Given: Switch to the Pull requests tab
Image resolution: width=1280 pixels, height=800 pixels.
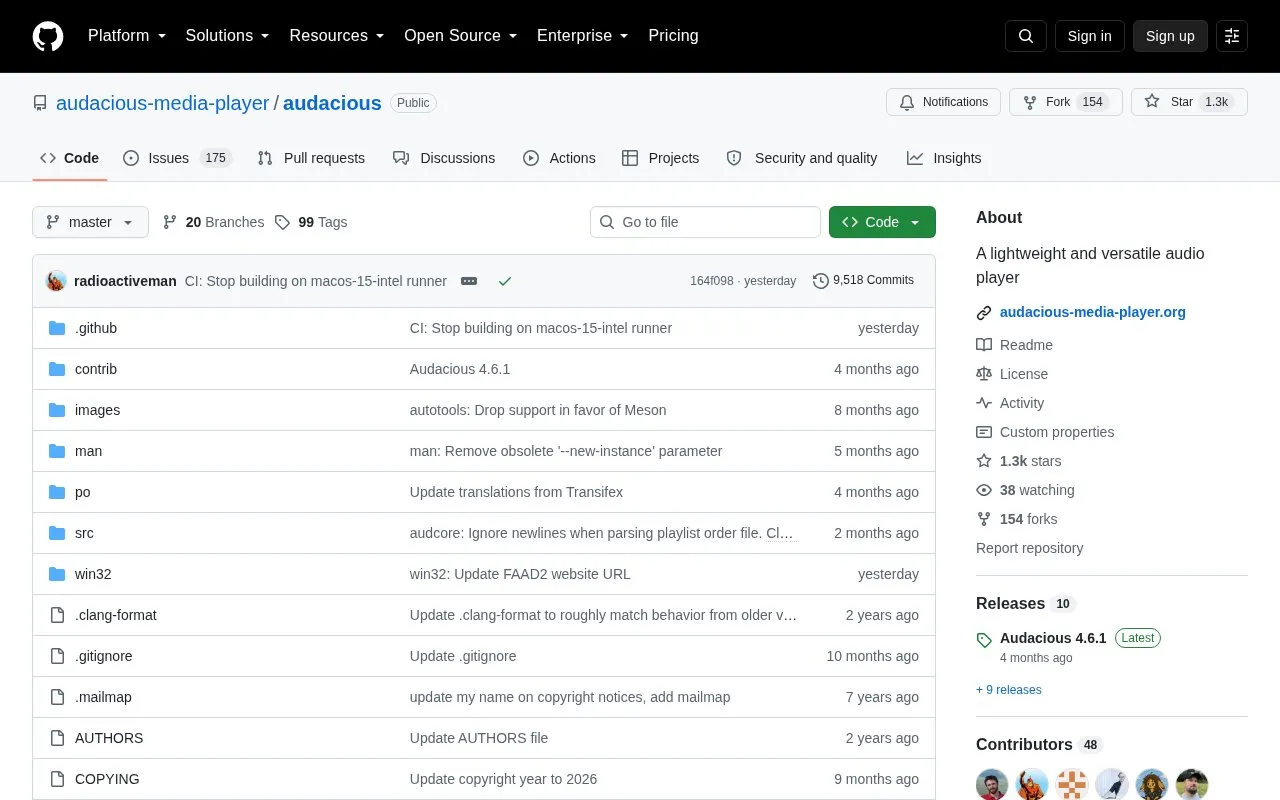Looking at the screenshot, I should [311, 158].
